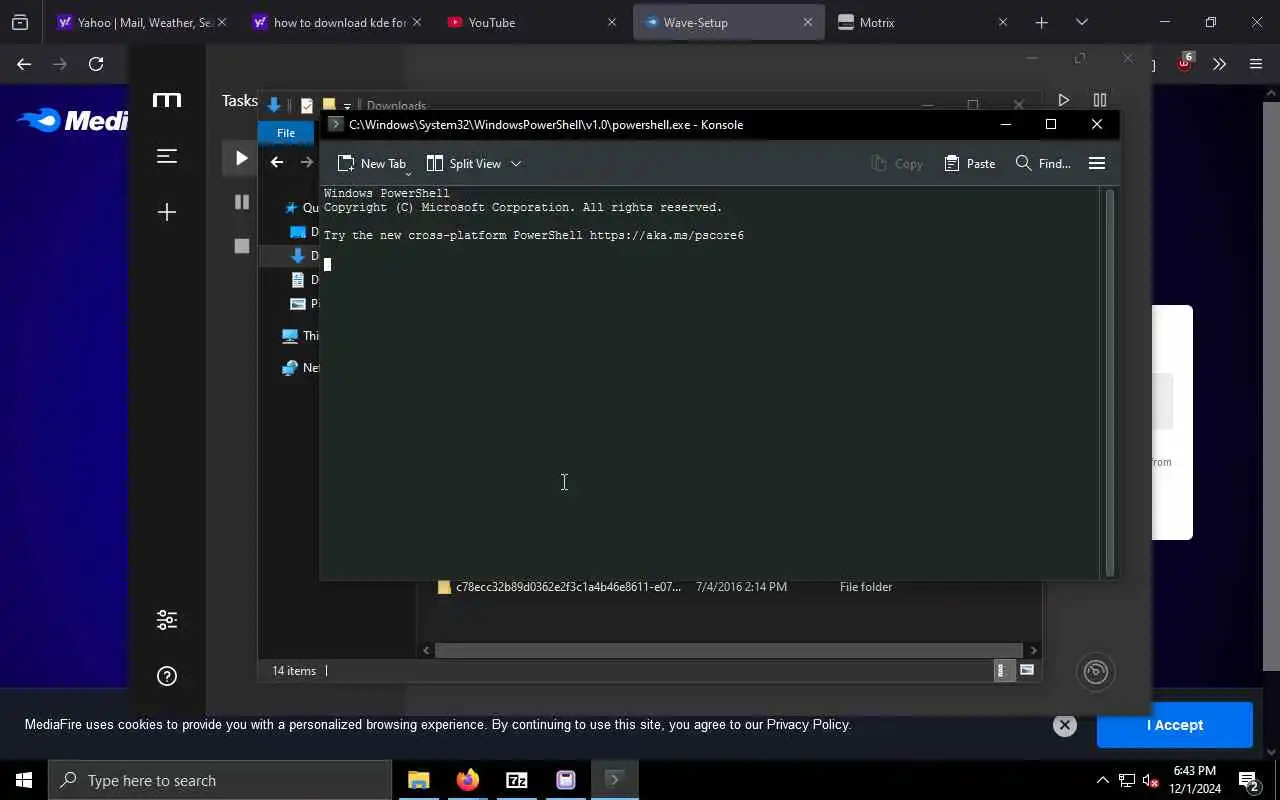The image size is (1280, 800).
Task: Reload the browser page
Action: 96,64
